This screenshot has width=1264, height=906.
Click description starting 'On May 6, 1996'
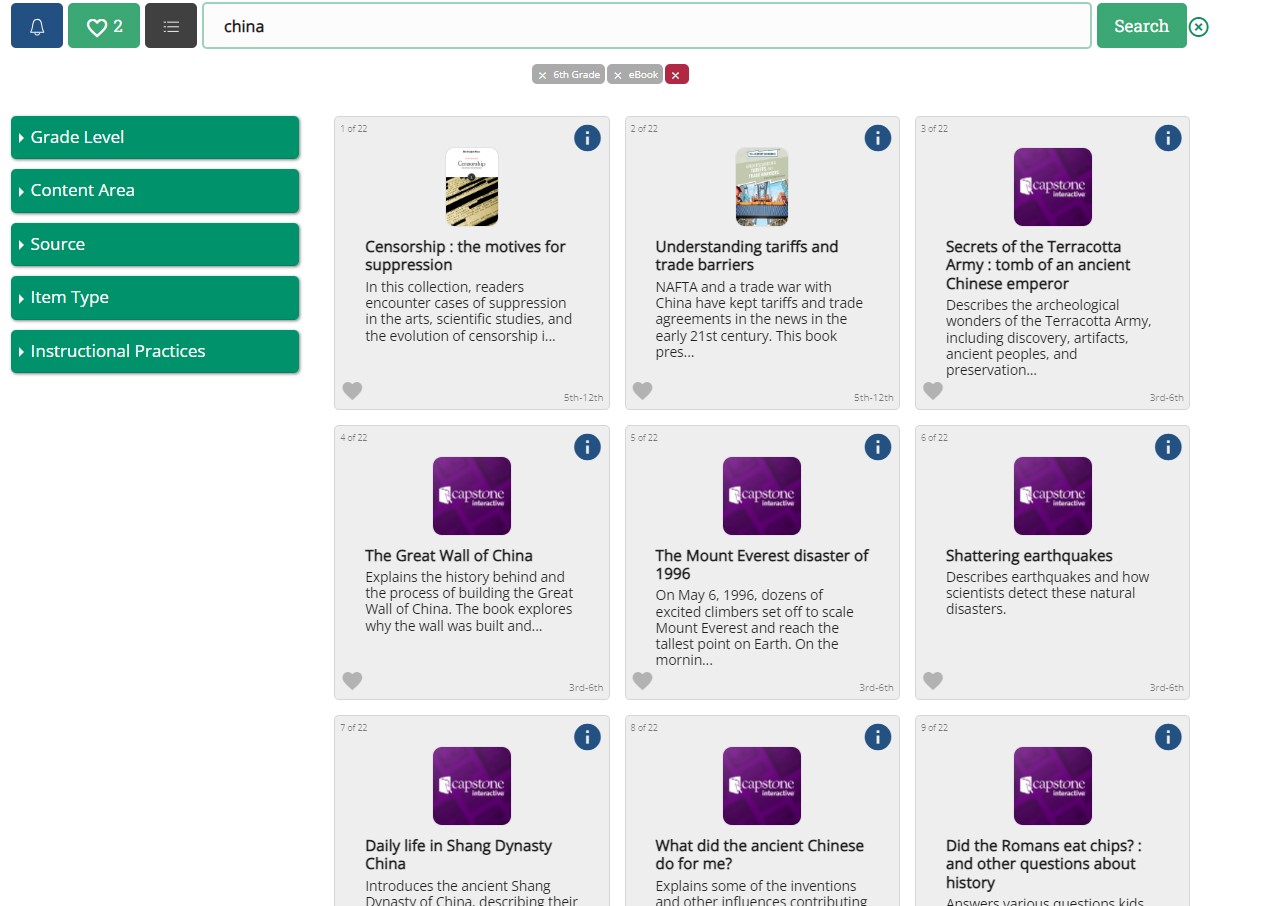755,628
